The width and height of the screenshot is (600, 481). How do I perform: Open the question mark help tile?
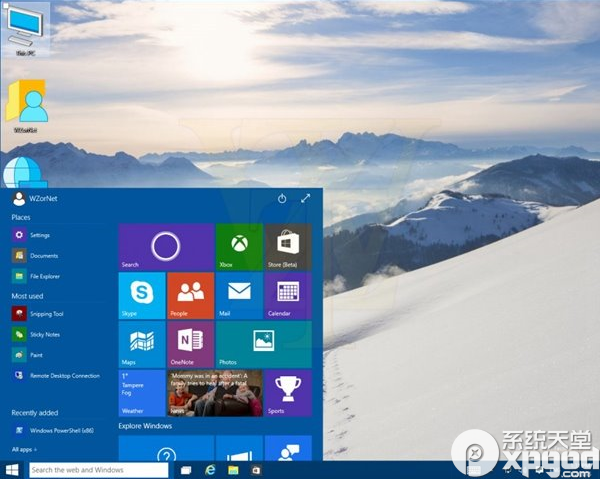[166, 448]
